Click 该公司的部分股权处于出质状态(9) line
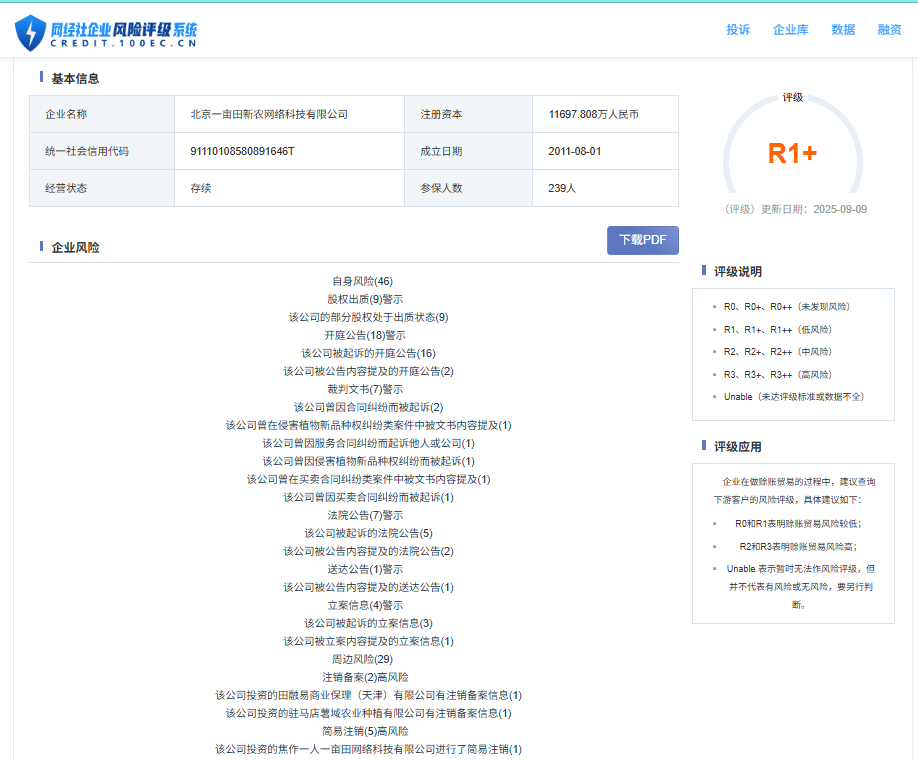The width and height of the screenshot is (918, 760). (368, 317)
